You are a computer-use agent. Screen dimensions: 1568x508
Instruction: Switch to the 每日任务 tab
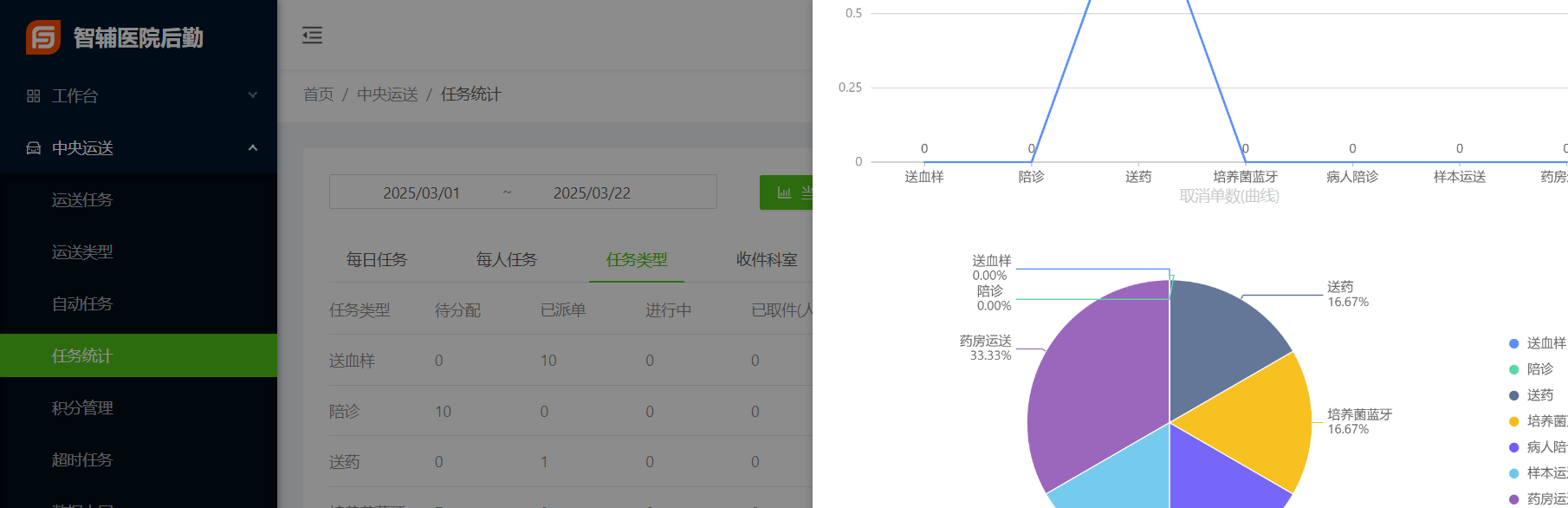point(377,259)
